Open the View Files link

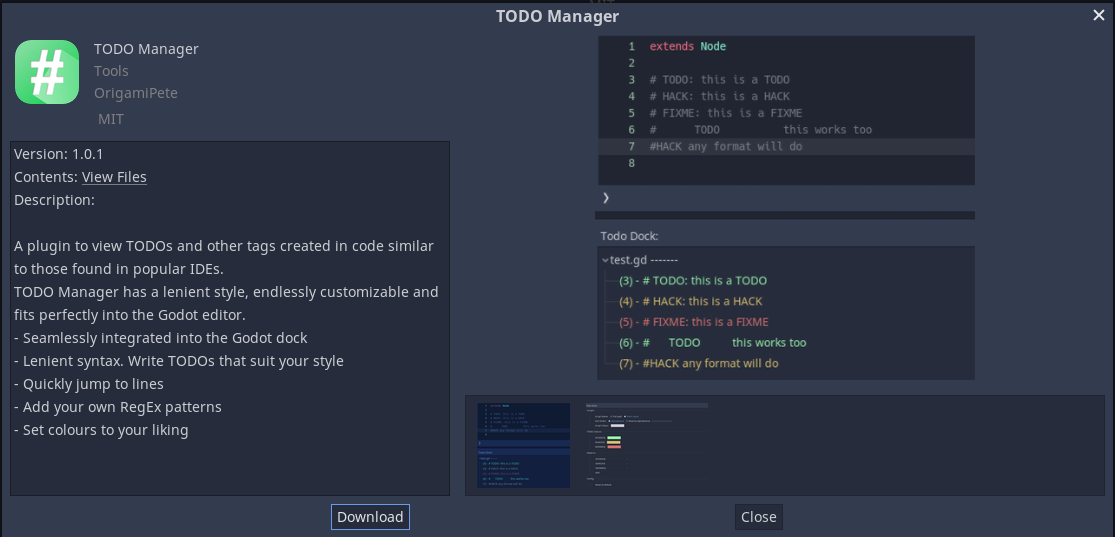click(x=114, y=177)
